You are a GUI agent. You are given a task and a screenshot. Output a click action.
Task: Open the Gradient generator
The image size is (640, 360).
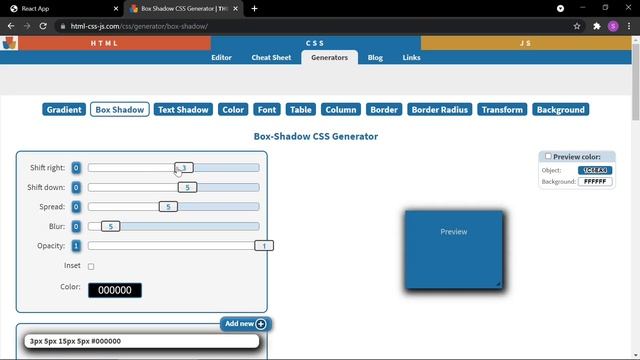click(x=64, y=109)
